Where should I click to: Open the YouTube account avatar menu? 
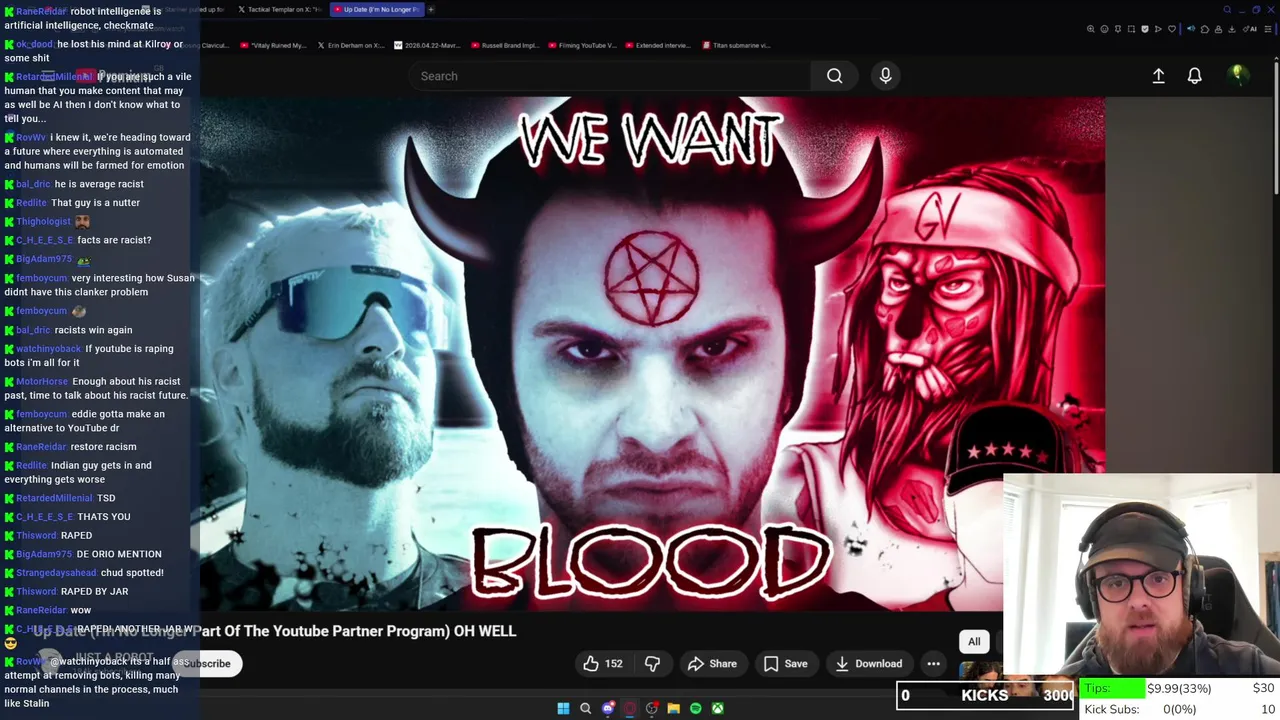click(x=1237, y=75)
